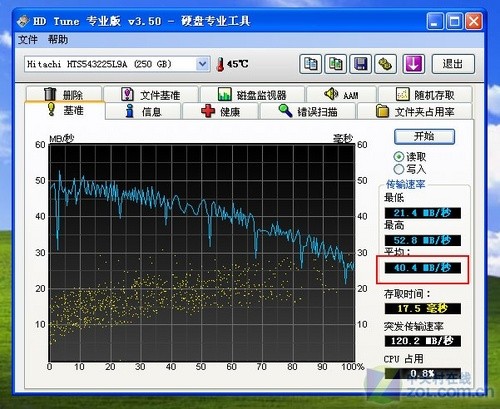500x409 pixels.
Task: Click the benchmark graph area
Action: pos(202,252)
